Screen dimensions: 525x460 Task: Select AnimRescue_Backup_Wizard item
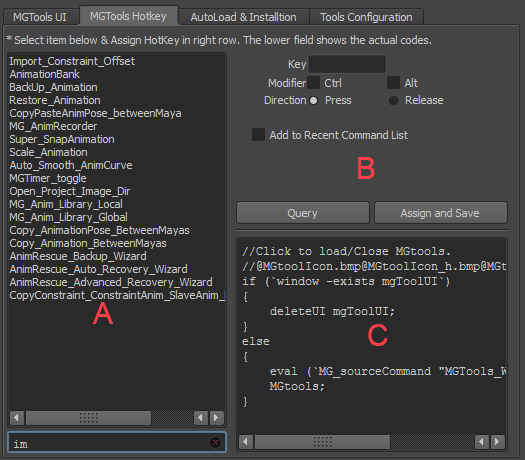[x=78, y=256]
